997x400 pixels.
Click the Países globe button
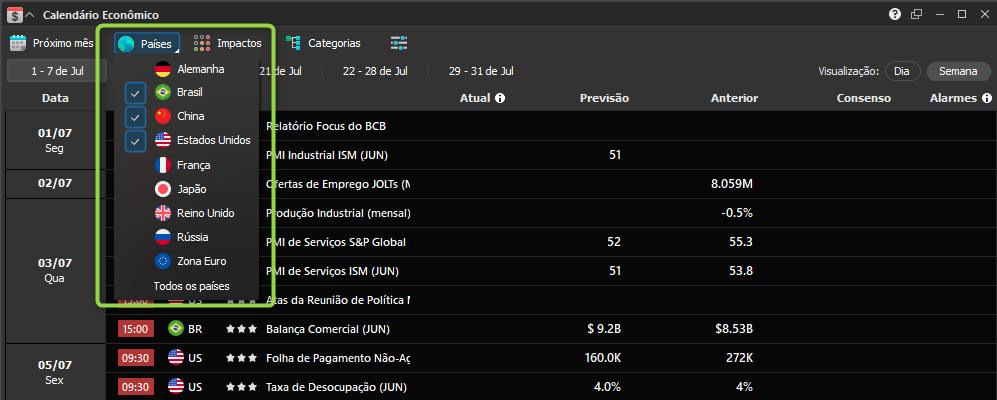148,43
